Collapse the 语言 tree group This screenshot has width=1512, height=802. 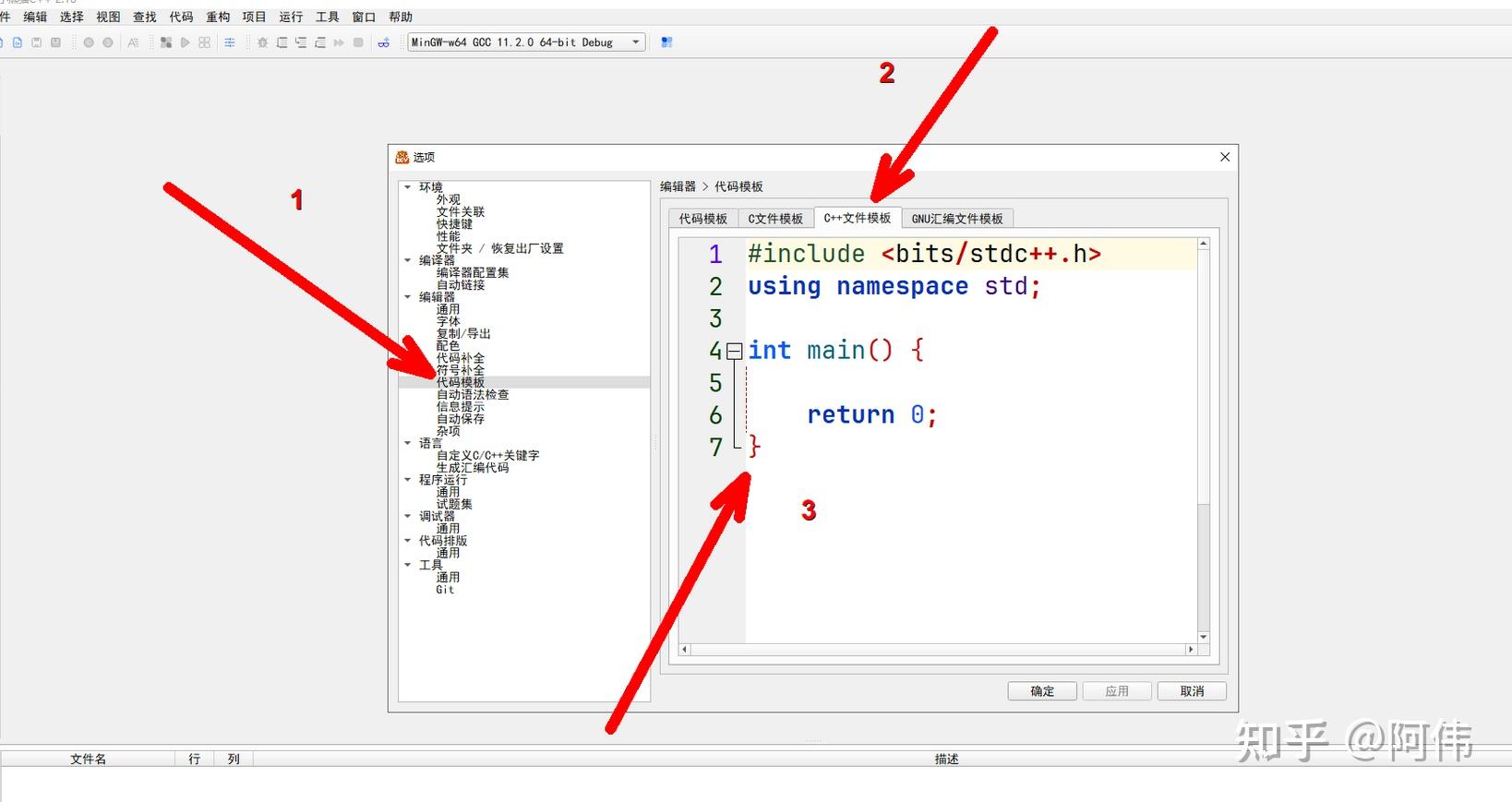pyautogui.click(x=407, y=443)
